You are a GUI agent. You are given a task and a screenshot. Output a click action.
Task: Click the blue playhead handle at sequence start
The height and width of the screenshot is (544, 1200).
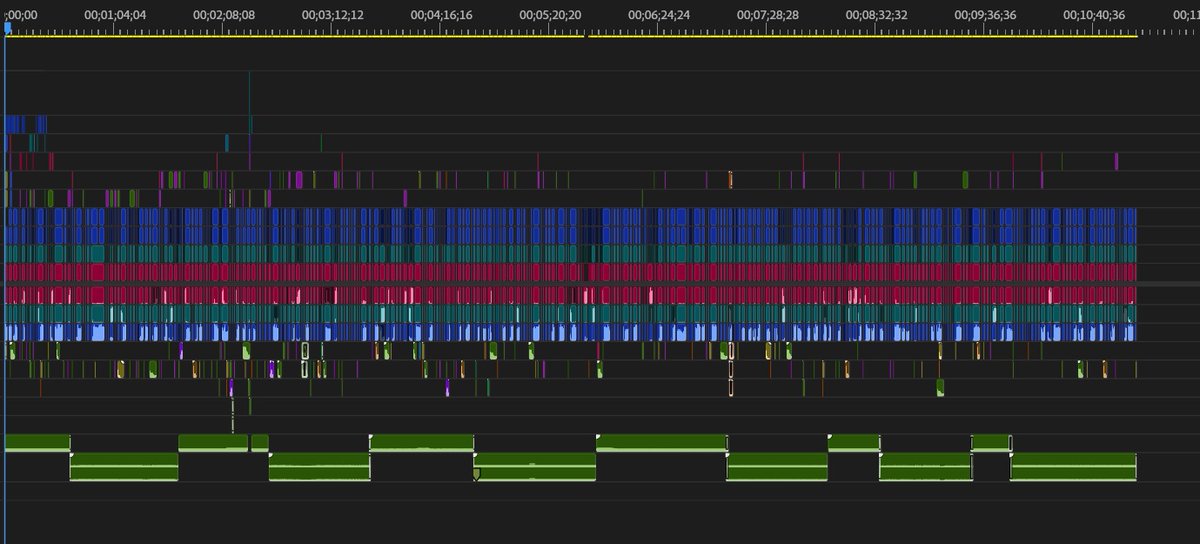pos(7,29)
